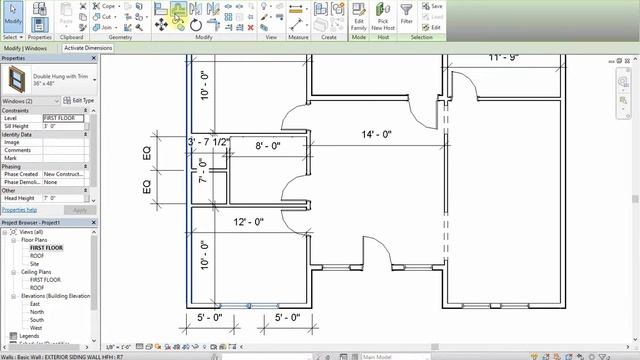
Task: Collapse the Constraints property group
Action: pos(86,111)
